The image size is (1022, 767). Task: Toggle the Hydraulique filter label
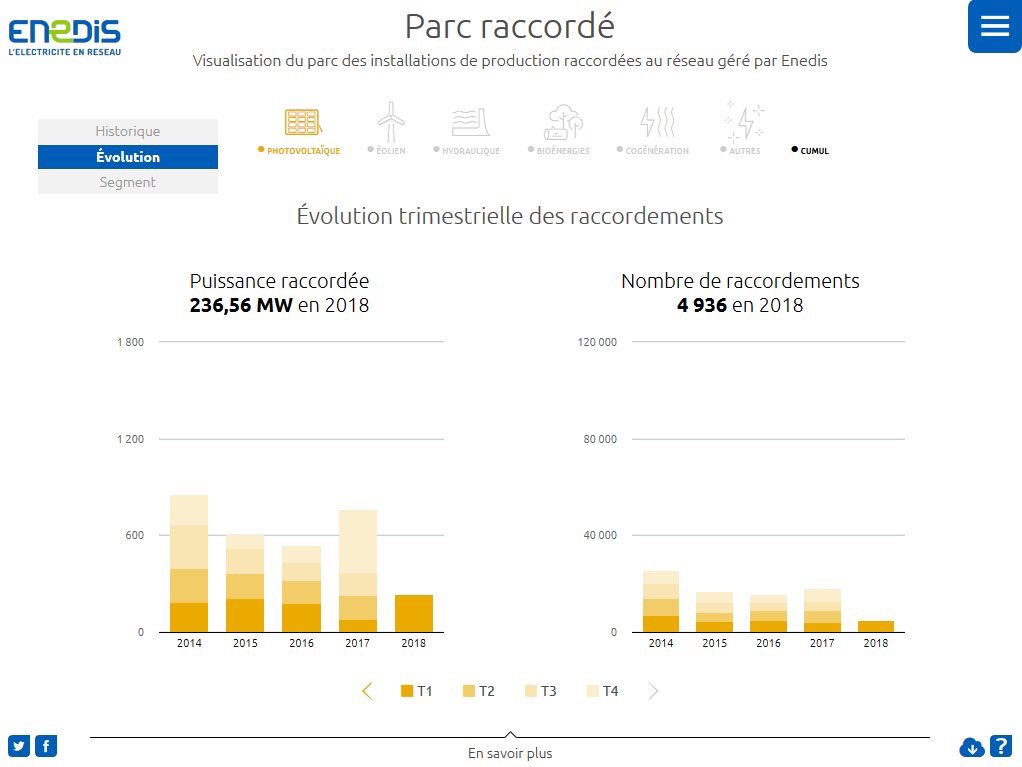point(467,151)
